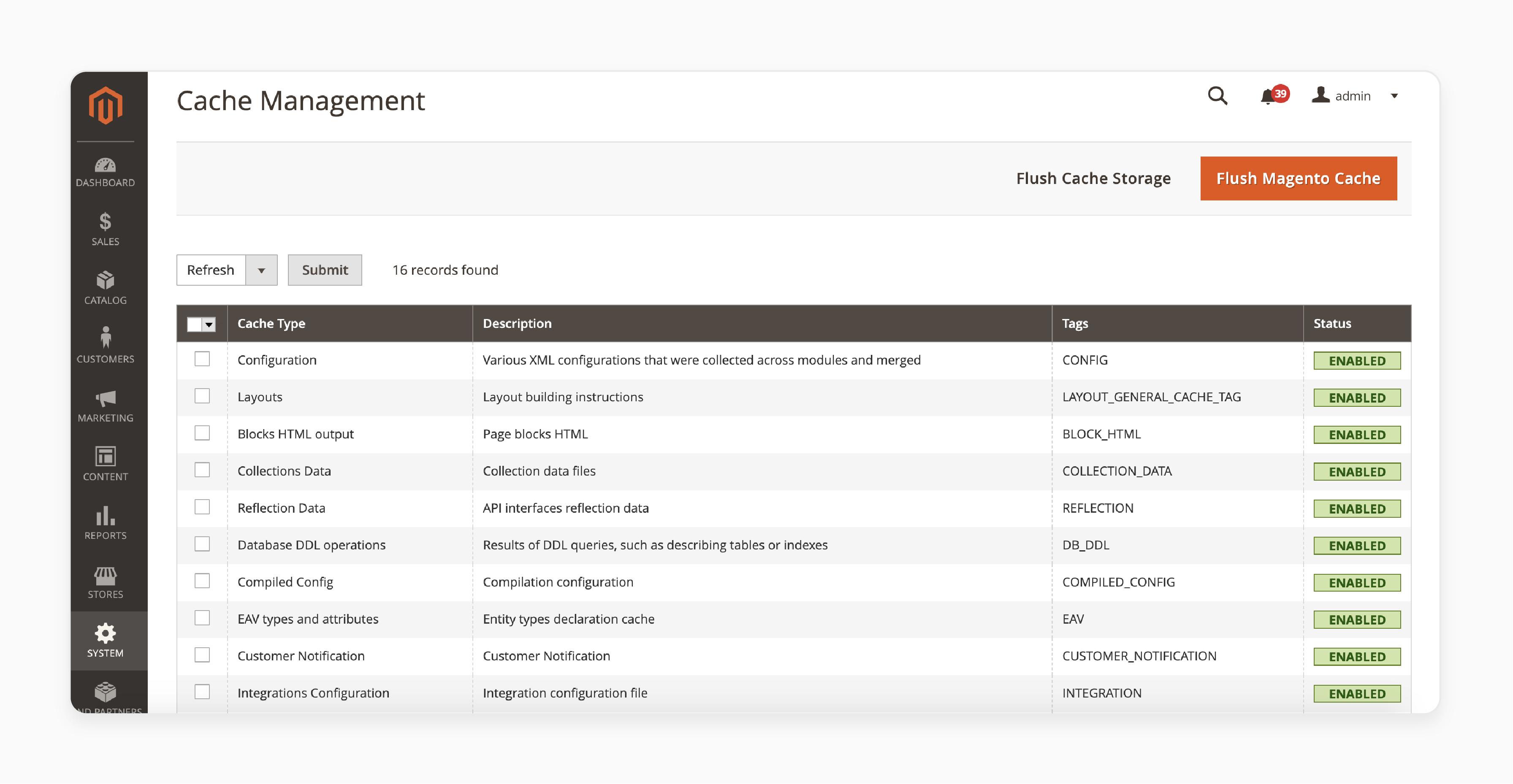The image size is (1513, 784).
Task: Open the Refresh action dropdown
Action: 261,270
